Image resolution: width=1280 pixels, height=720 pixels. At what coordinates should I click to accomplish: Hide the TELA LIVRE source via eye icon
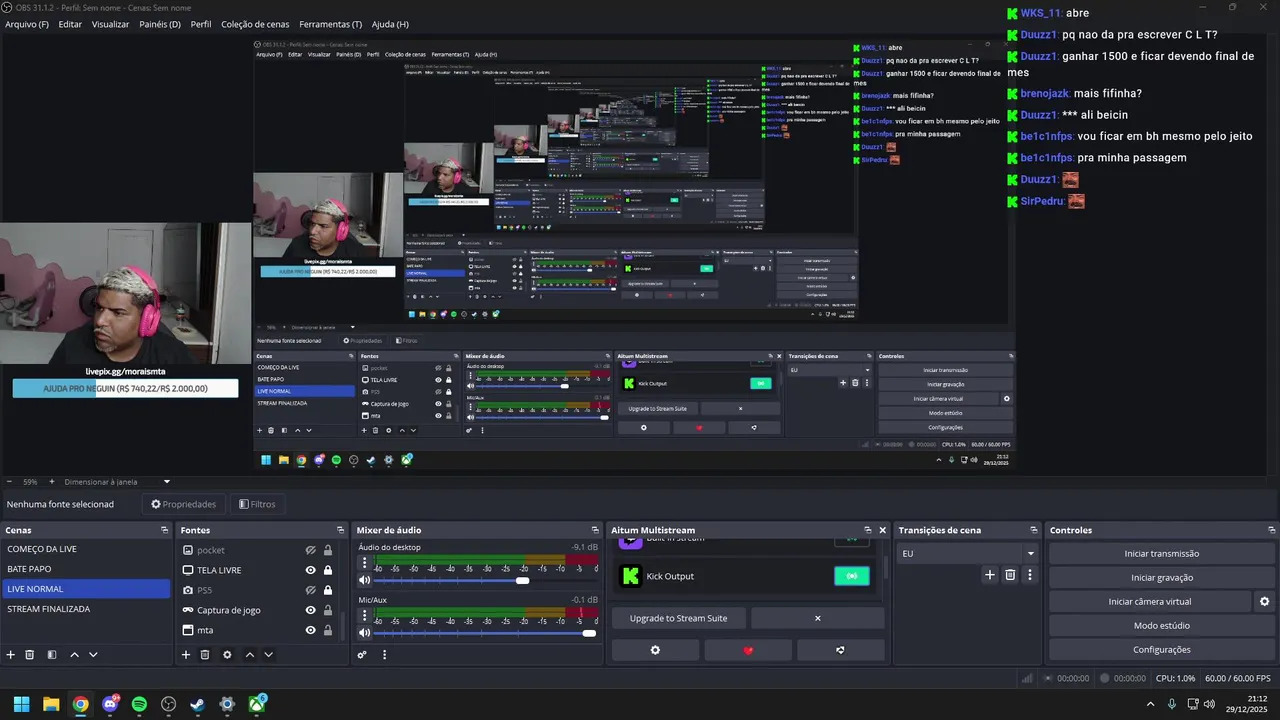click(311, 570)
